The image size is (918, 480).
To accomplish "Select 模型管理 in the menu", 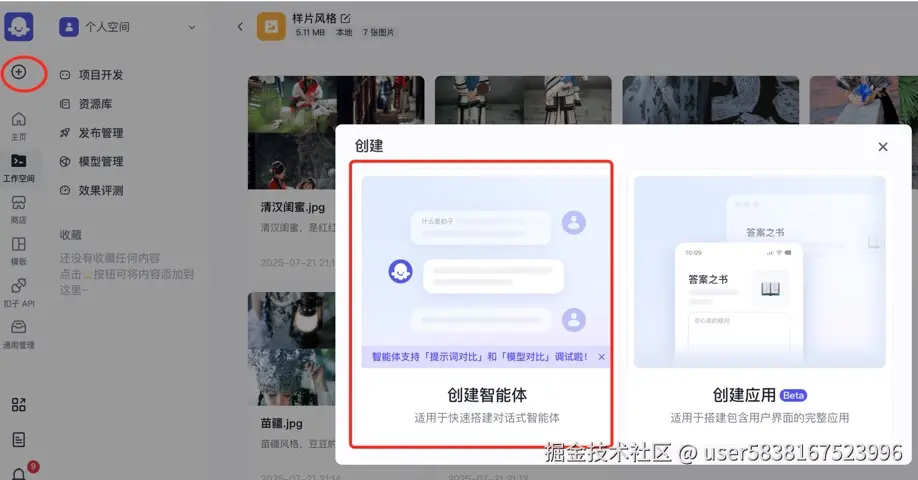I will click(x=92, y=162).
